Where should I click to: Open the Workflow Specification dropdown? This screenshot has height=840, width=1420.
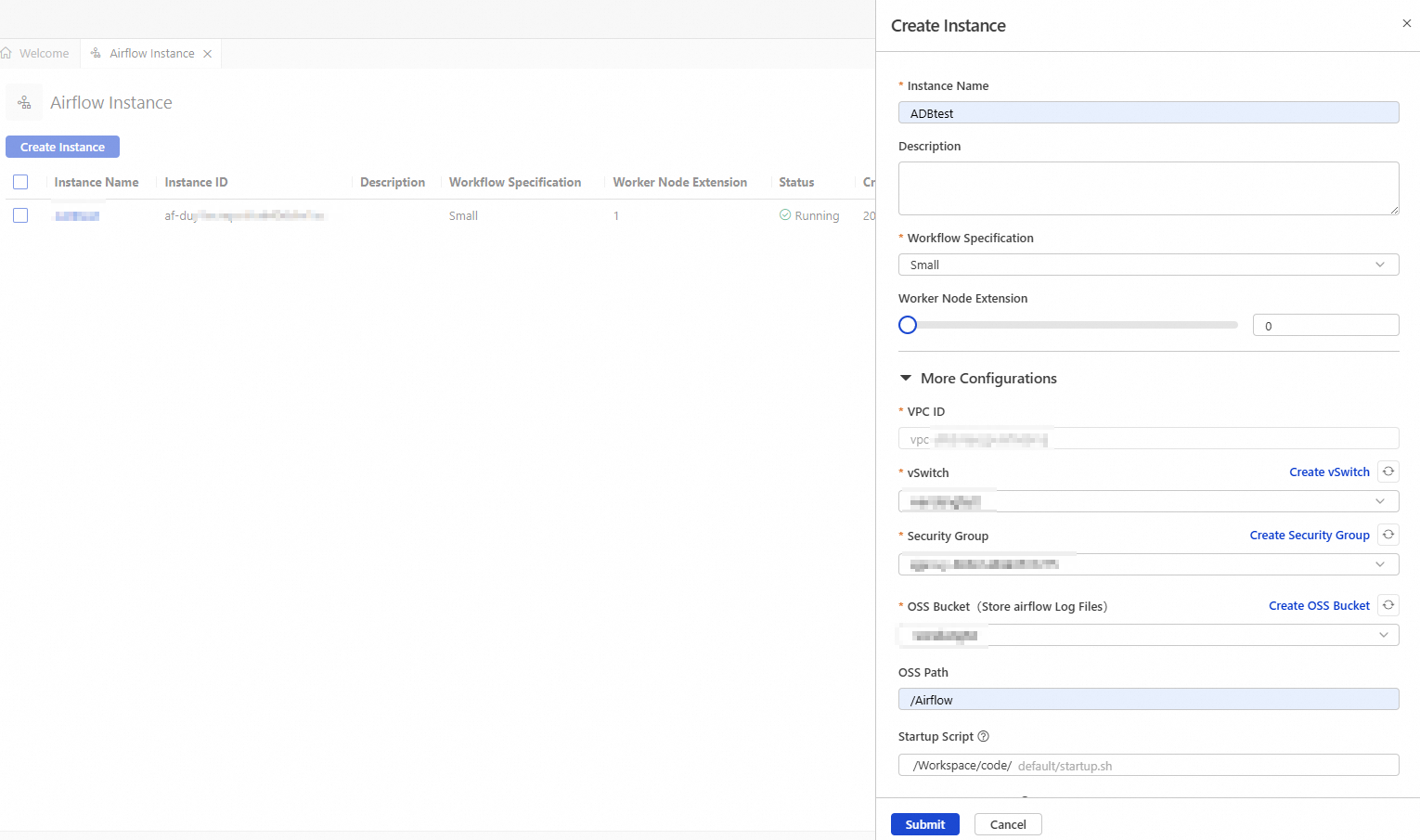pos(1148,265)
